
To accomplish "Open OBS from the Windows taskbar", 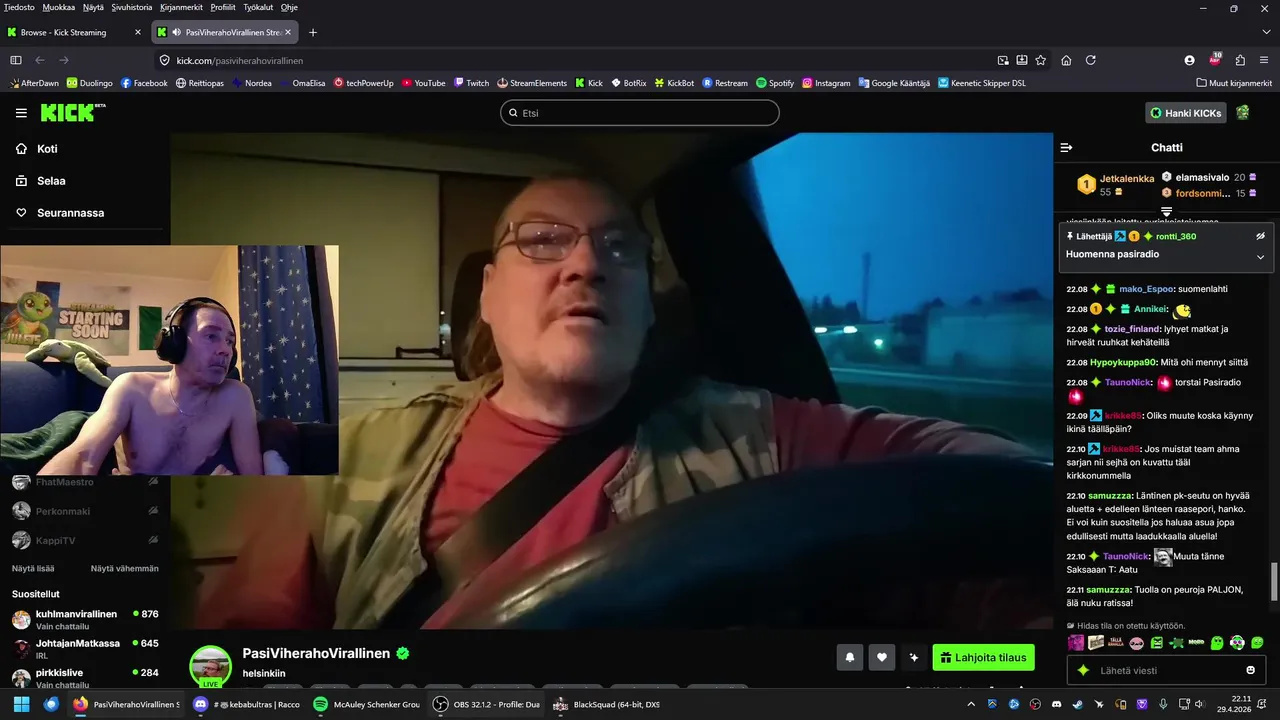I will pyautogui.click(x=486, y=704).
